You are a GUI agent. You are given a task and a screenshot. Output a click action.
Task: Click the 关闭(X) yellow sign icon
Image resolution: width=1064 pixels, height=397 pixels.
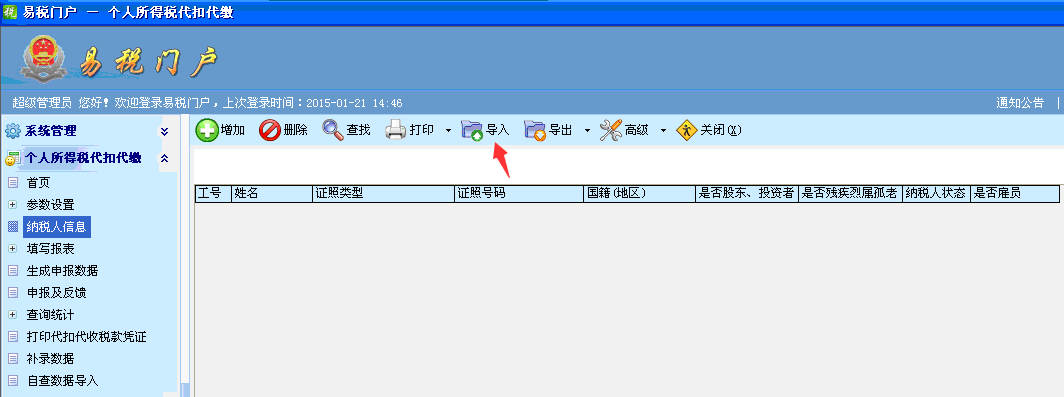pyautogui.click(x=687, y=130)
